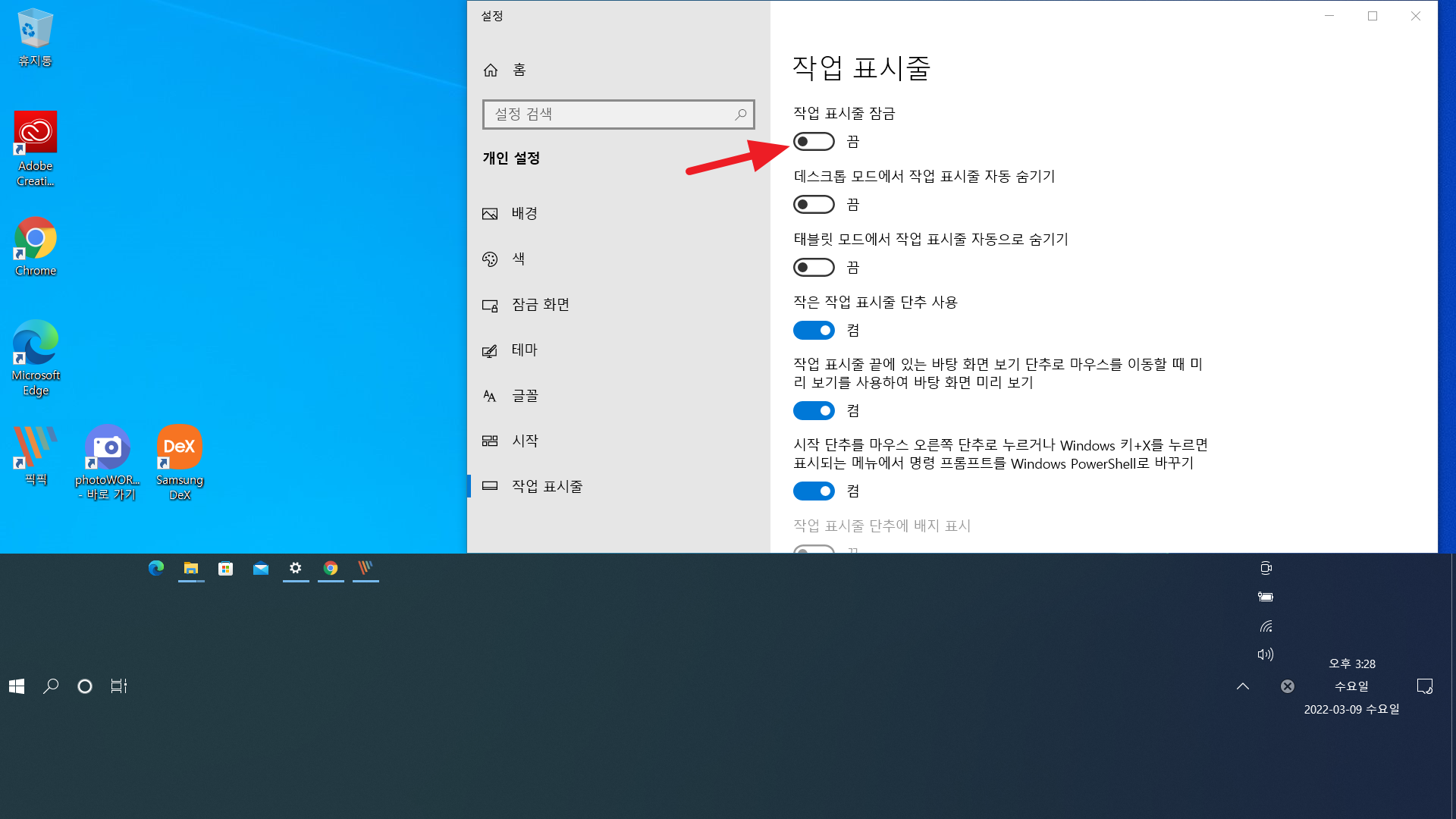Viewport: 1456px width, 819px height.
Task: Open the 배경 settings page
Action: pyautogui.click(x=524, y=214)
